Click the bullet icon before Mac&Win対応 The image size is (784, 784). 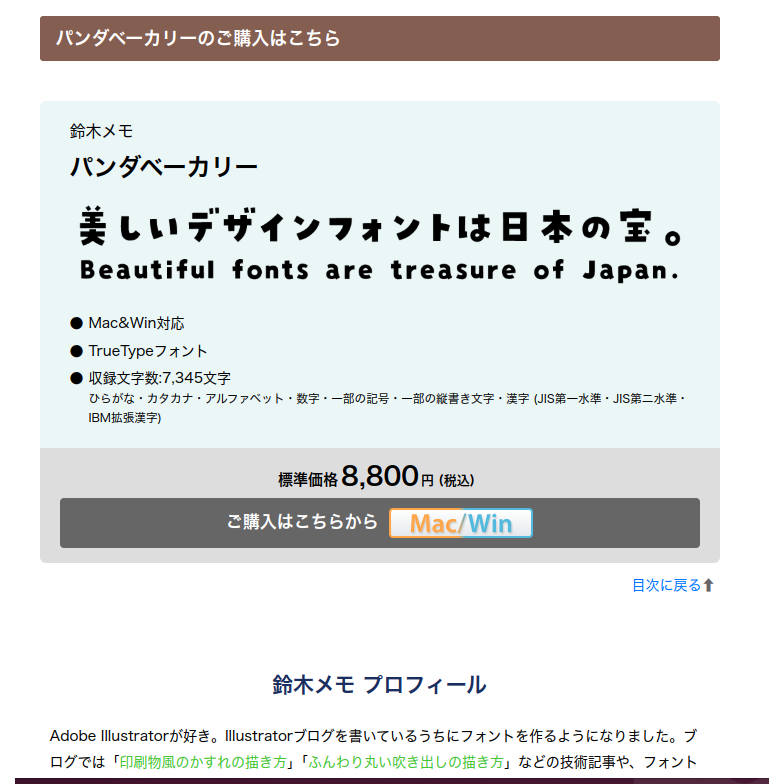pyautogui.click(x=76, y=324)
